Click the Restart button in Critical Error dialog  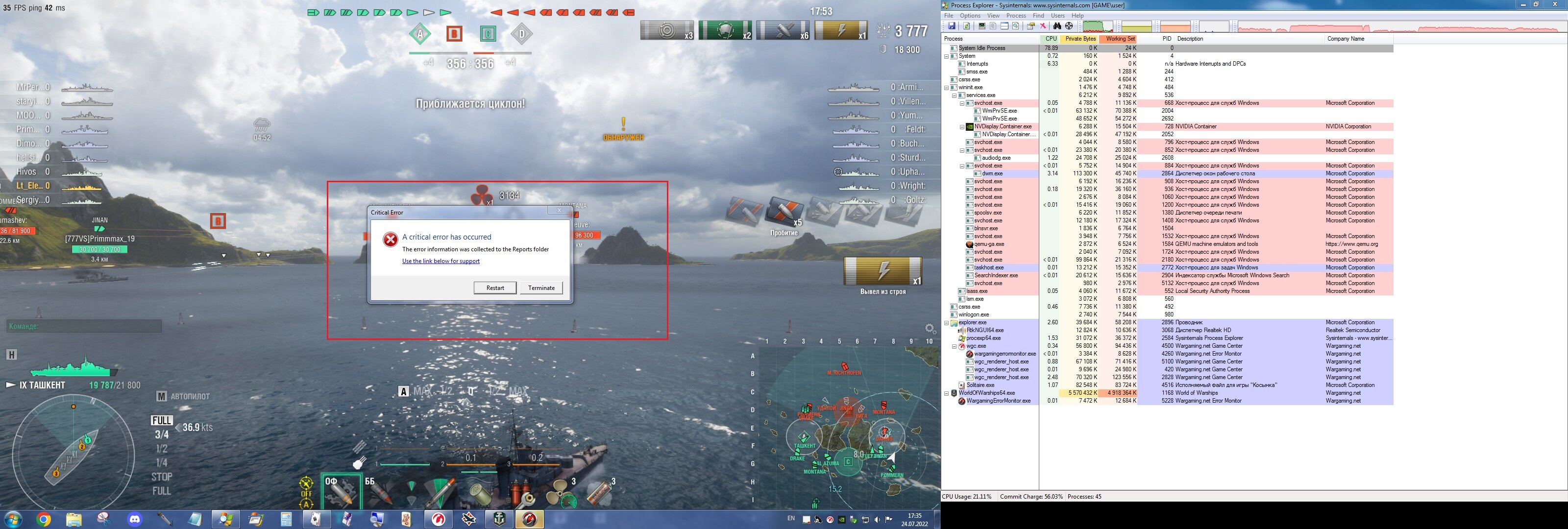click(495, 288)
